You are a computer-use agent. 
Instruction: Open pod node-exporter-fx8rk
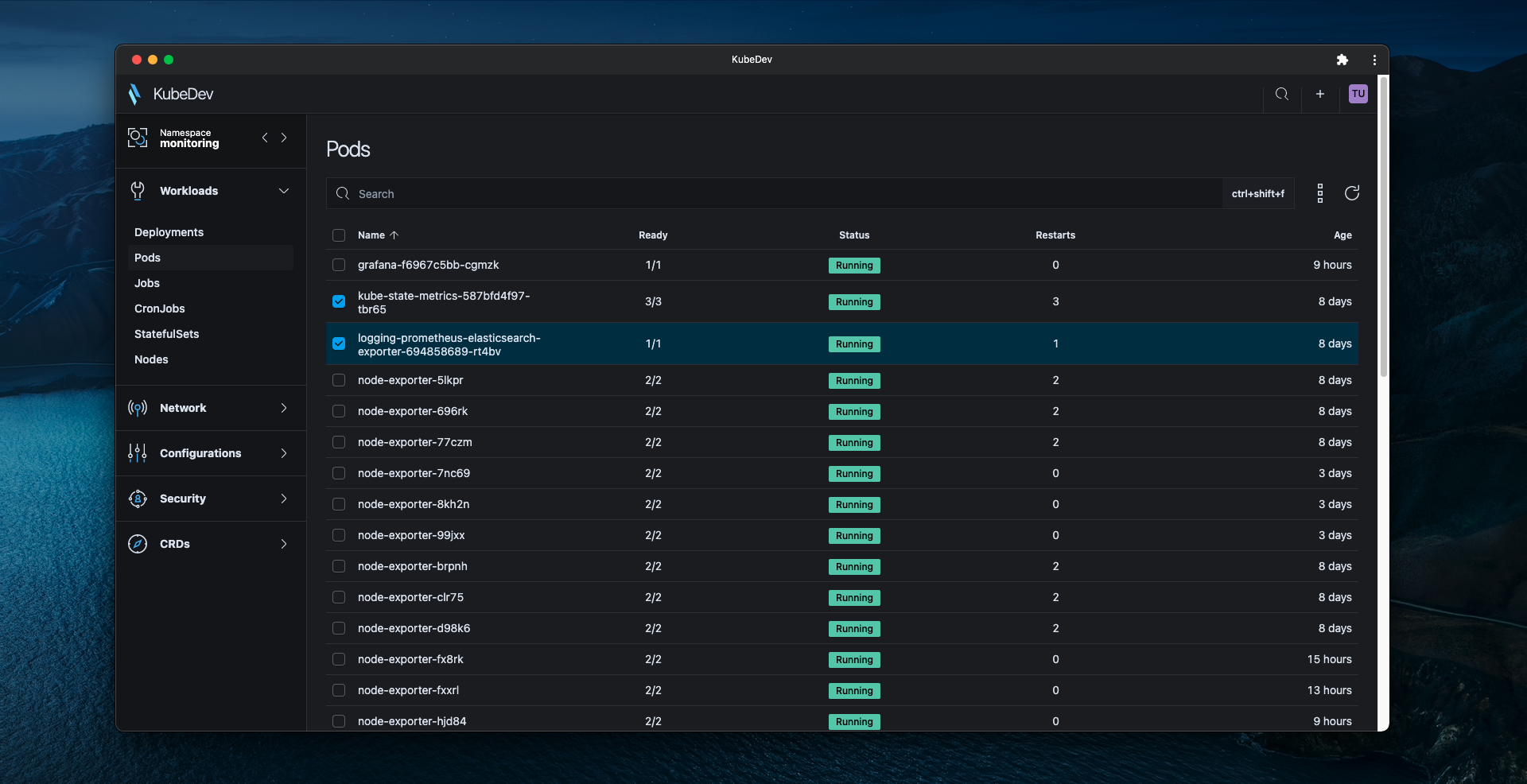410,659
